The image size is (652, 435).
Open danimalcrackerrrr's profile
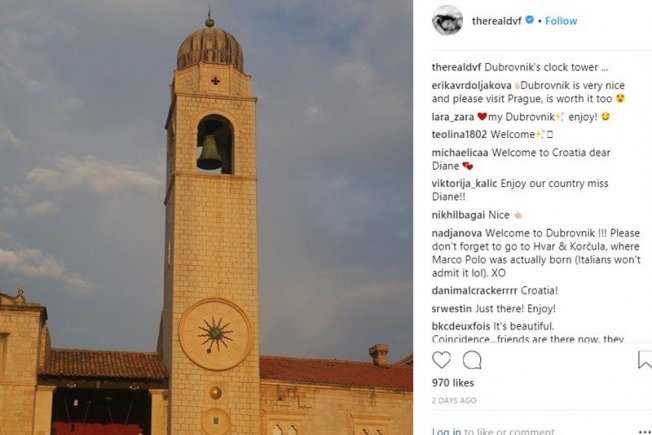tap(474, 291)
